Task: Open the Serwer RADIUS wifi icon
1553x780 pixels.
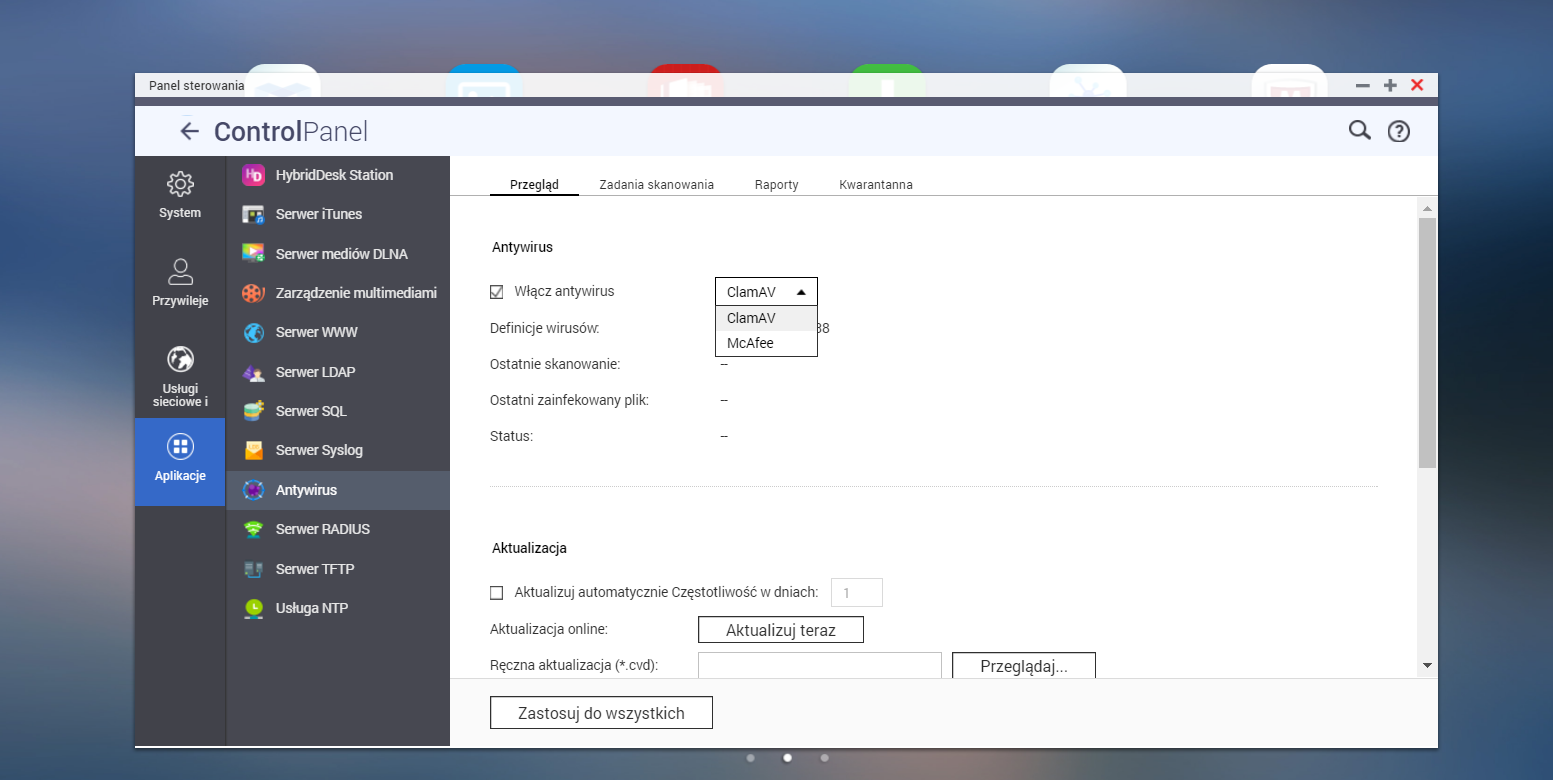Action: pos(253,529)
